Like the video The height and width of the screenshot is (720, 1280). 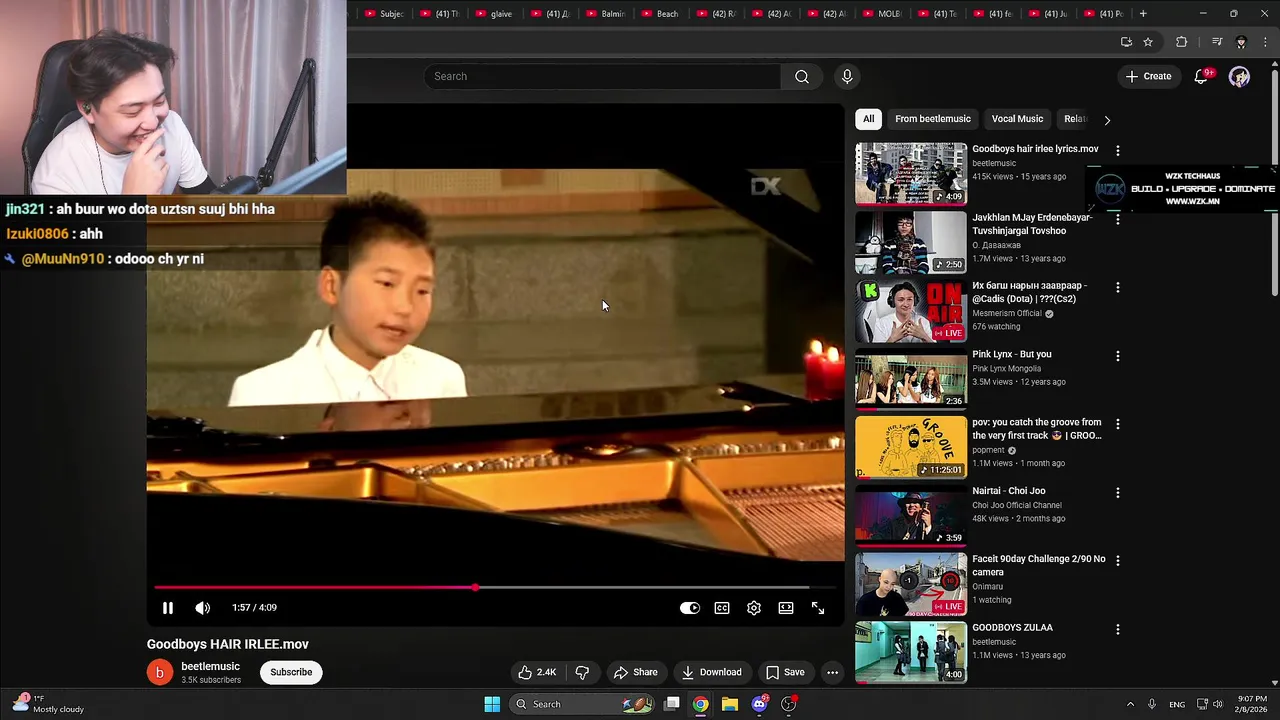(x=537, y=672)
